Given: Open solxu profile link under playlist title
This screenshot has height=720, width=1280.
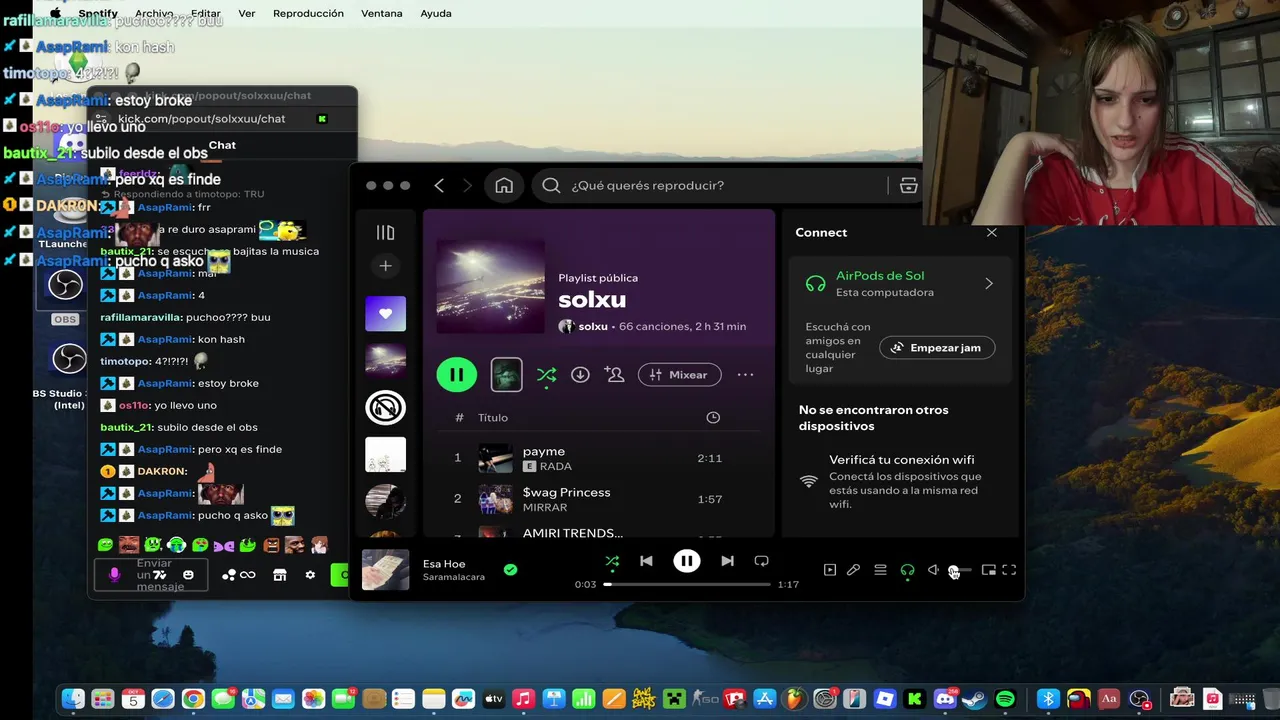Looking at the screenshot, I should (x=593, y=326).
